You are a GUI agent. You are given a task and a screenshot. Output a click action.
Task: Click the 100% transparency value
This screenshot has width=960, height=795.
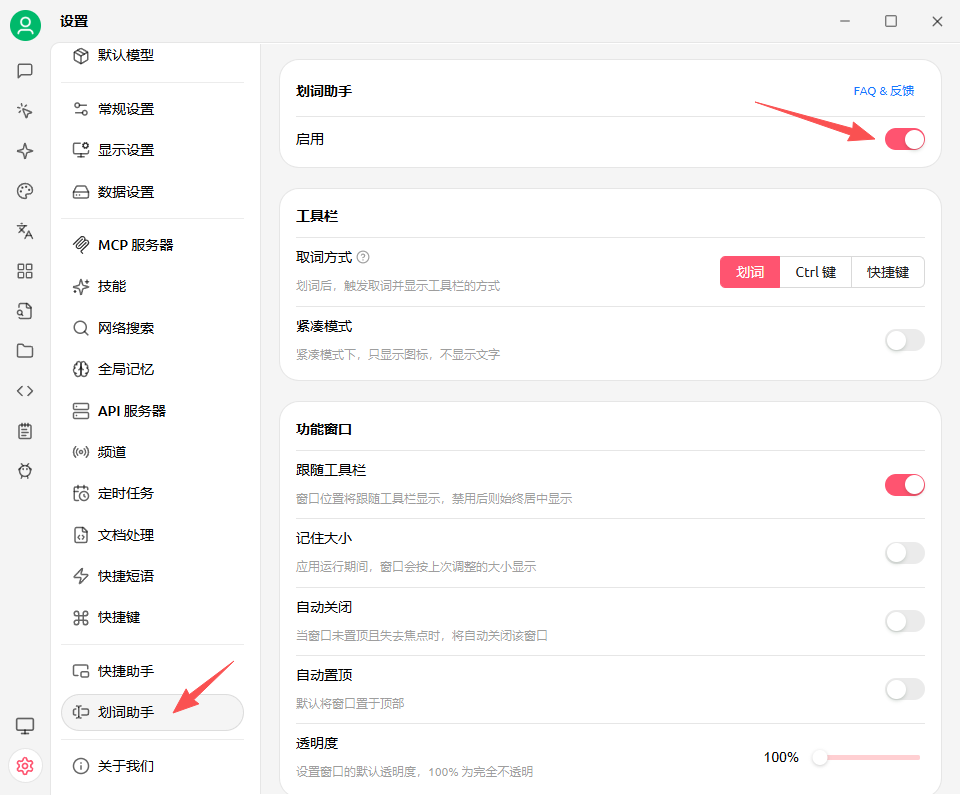[x=781, y=757]
